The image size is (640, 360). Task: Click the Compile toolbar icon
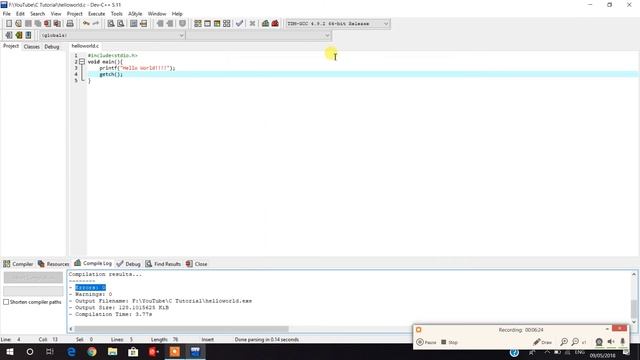pos(198,24)
